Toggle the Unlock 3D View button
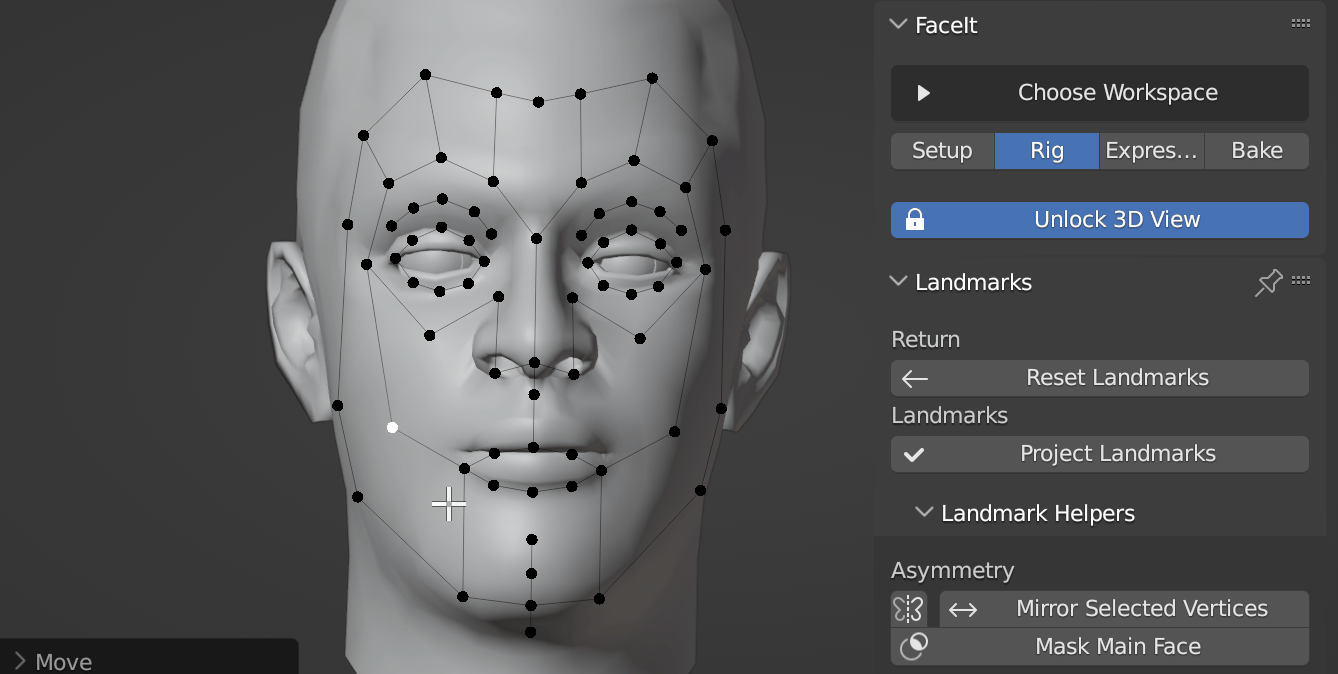This screenshot has width=1338, height=674. coord(1099,220)
